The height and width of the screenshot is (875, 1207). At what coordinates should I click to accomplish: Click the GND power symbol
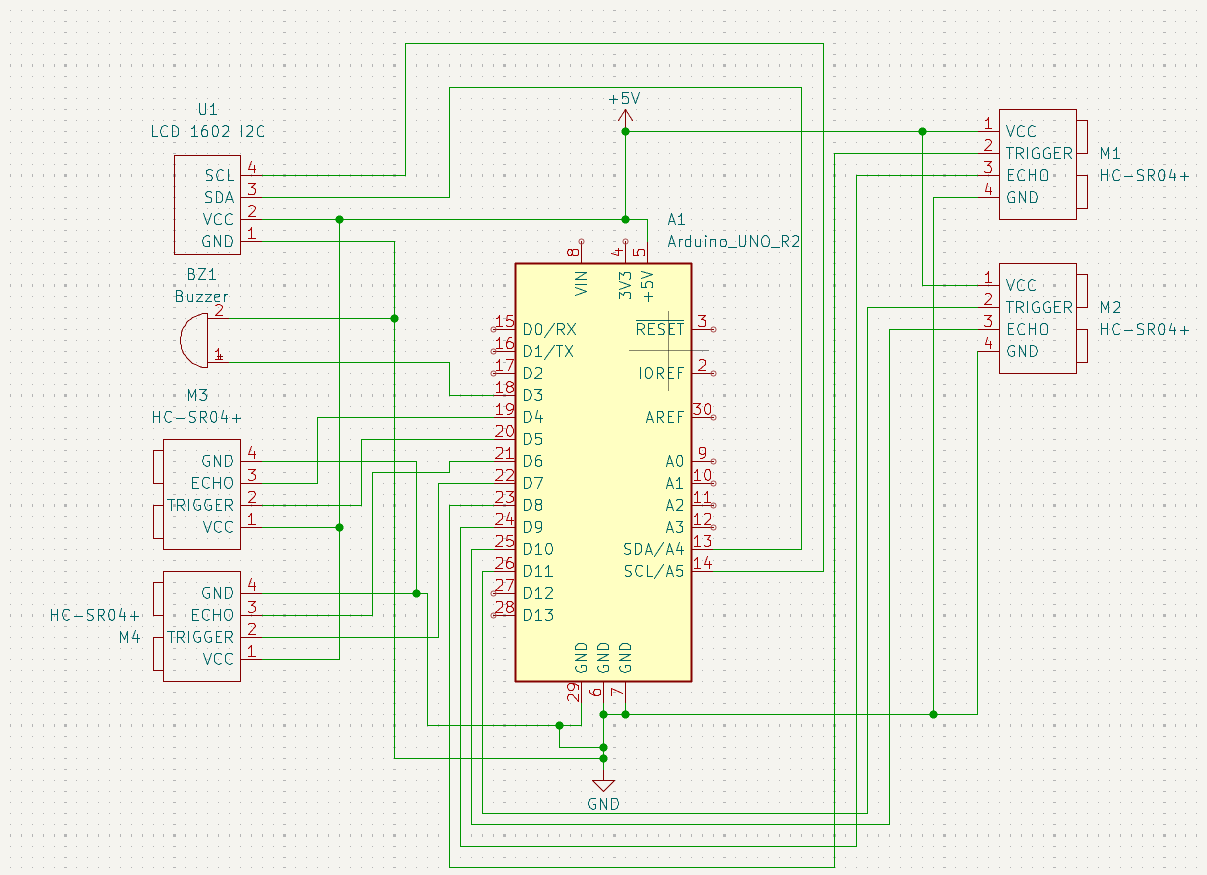click(x=603, y=787)
